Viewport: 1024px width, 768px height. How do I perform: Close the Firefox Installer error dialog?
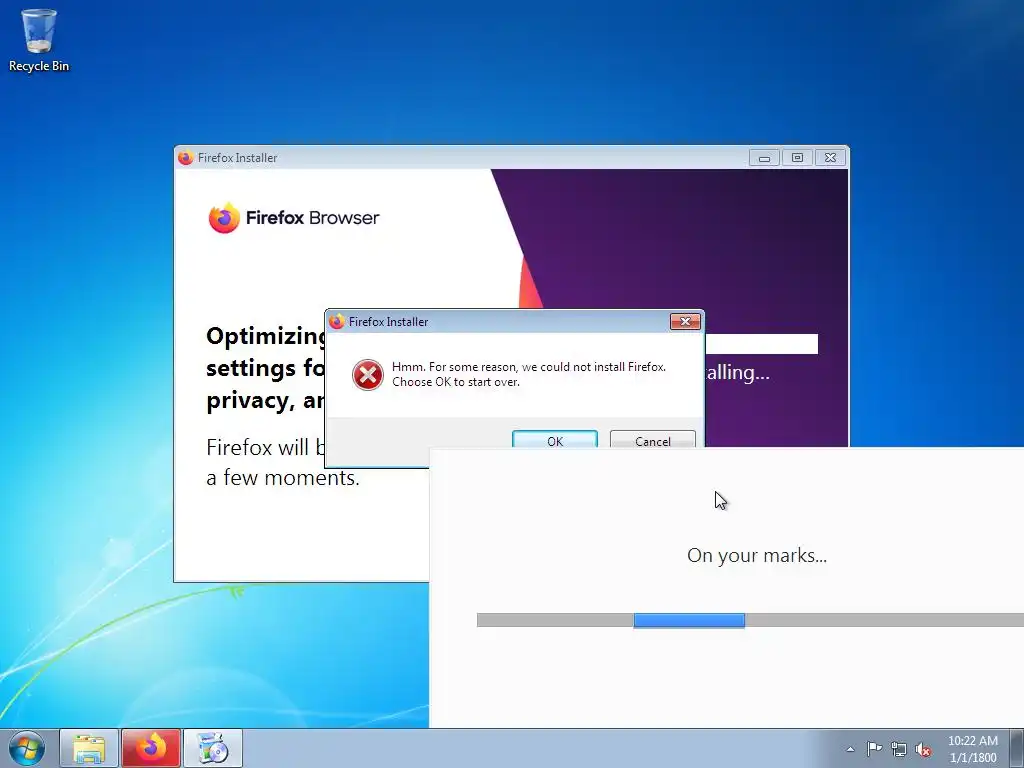[x=685, y=321]
